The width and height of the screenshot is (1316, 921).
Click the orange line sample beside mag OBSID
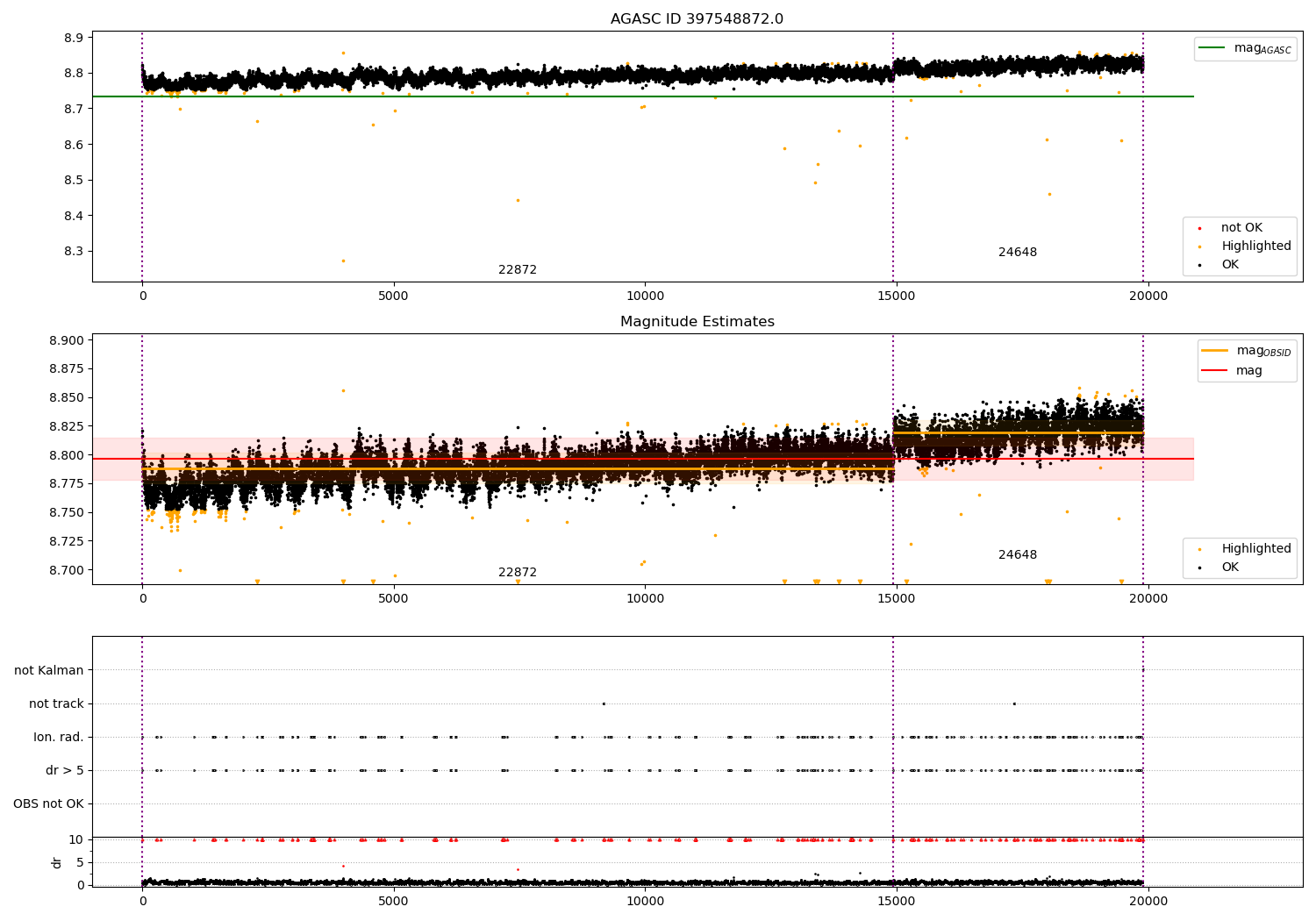(1215, 351)
